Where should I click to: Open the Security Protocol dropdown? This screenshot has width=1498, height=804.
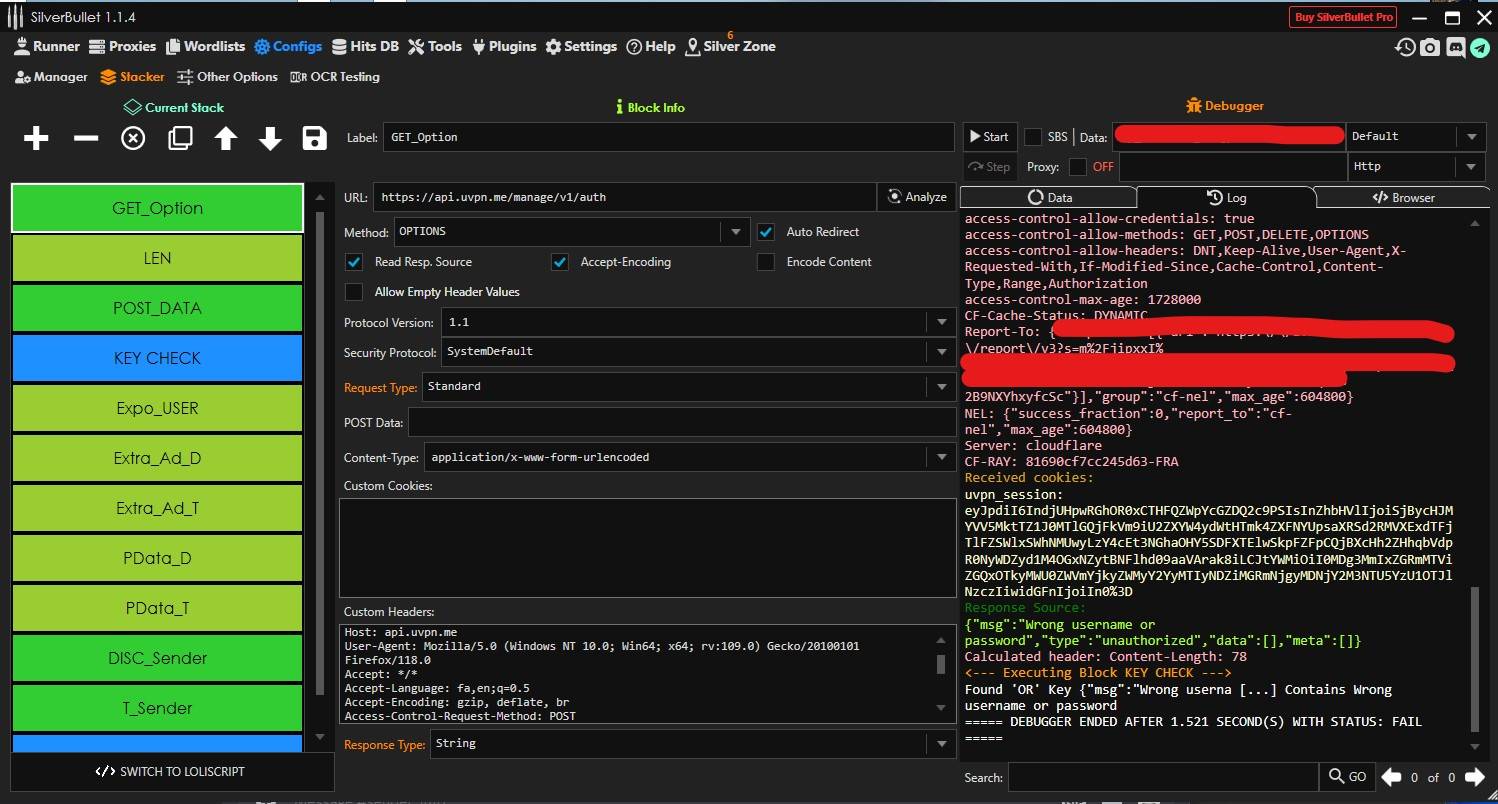pos(698,352)
